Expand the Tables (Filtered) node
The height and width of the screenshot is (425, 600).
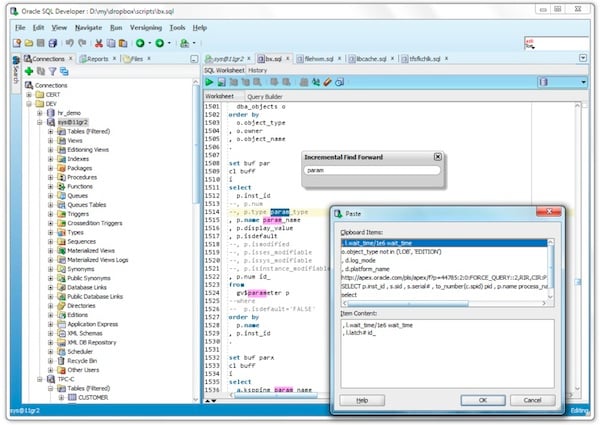point(49,131)
